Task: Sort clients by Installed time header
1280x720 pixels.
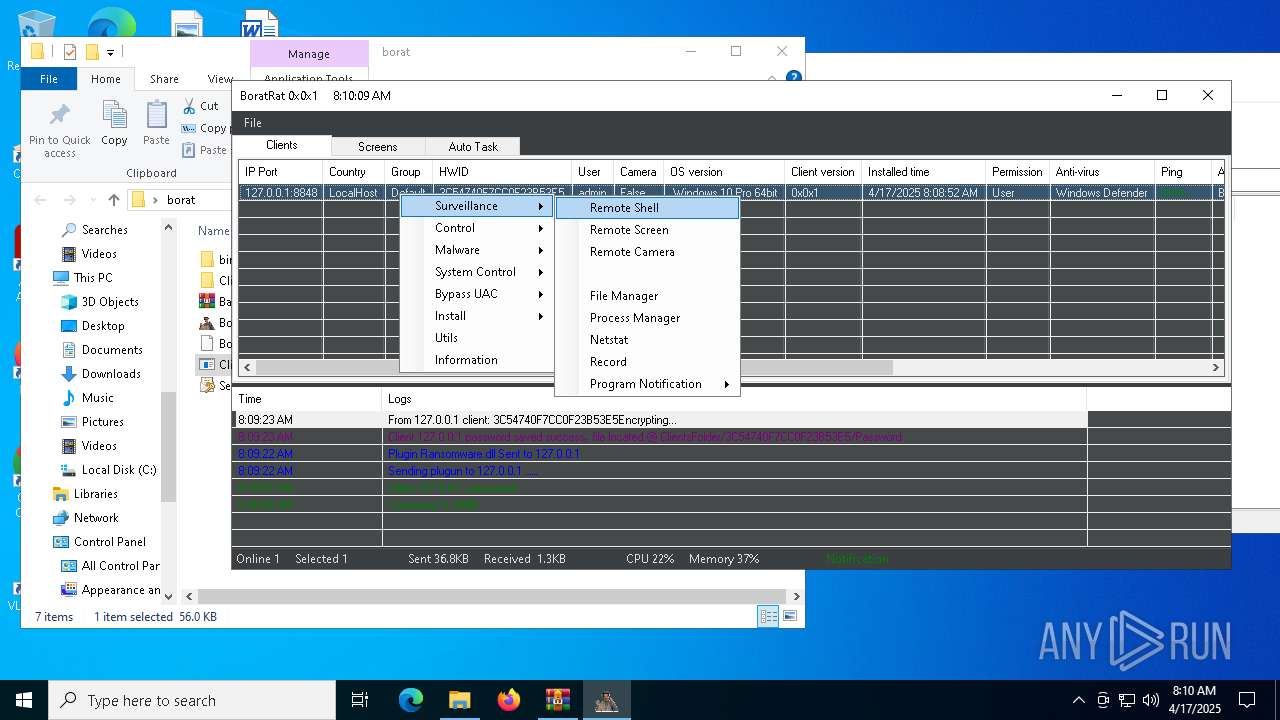Action: click(x=923, y=172)
